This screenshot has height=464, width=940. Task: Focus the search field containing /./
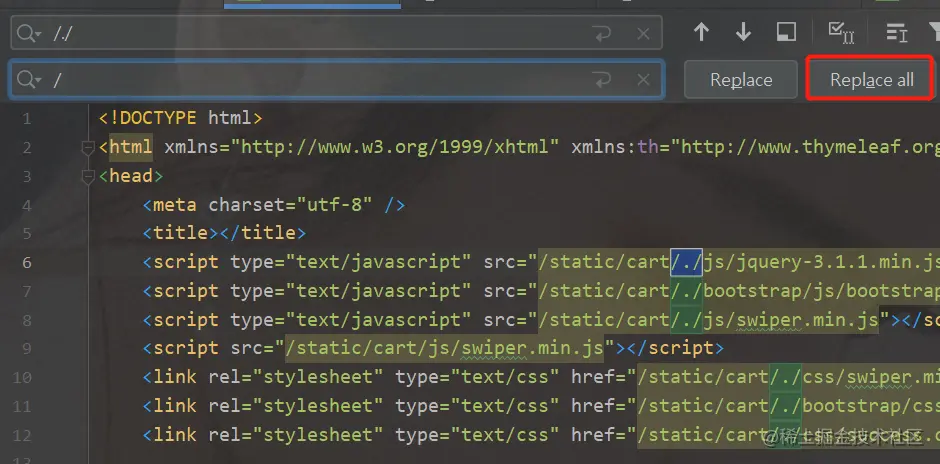click(x=336, y=33)
